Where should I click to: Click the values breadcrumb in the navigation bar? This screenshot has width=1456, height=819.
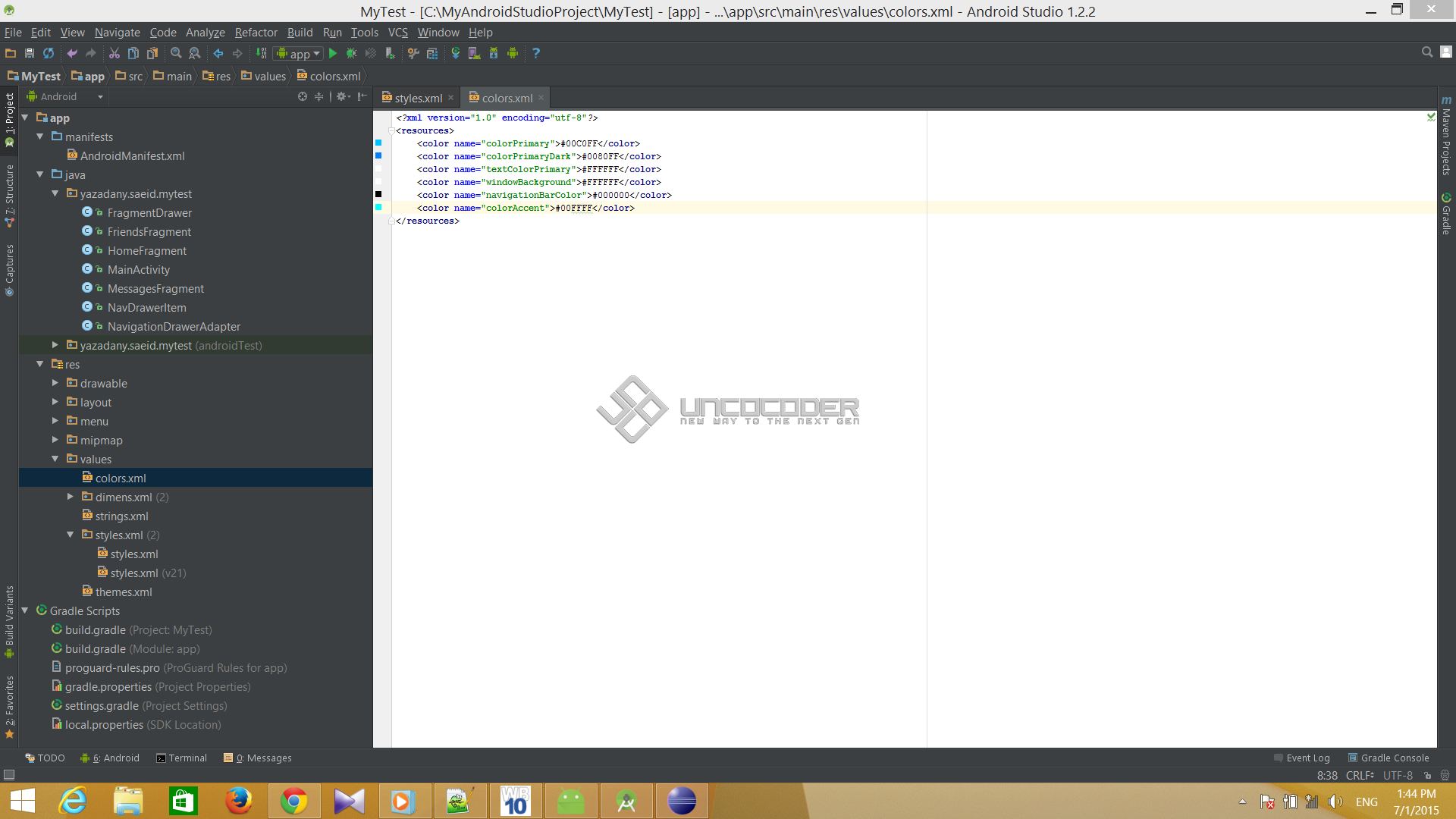click(263, 76)
